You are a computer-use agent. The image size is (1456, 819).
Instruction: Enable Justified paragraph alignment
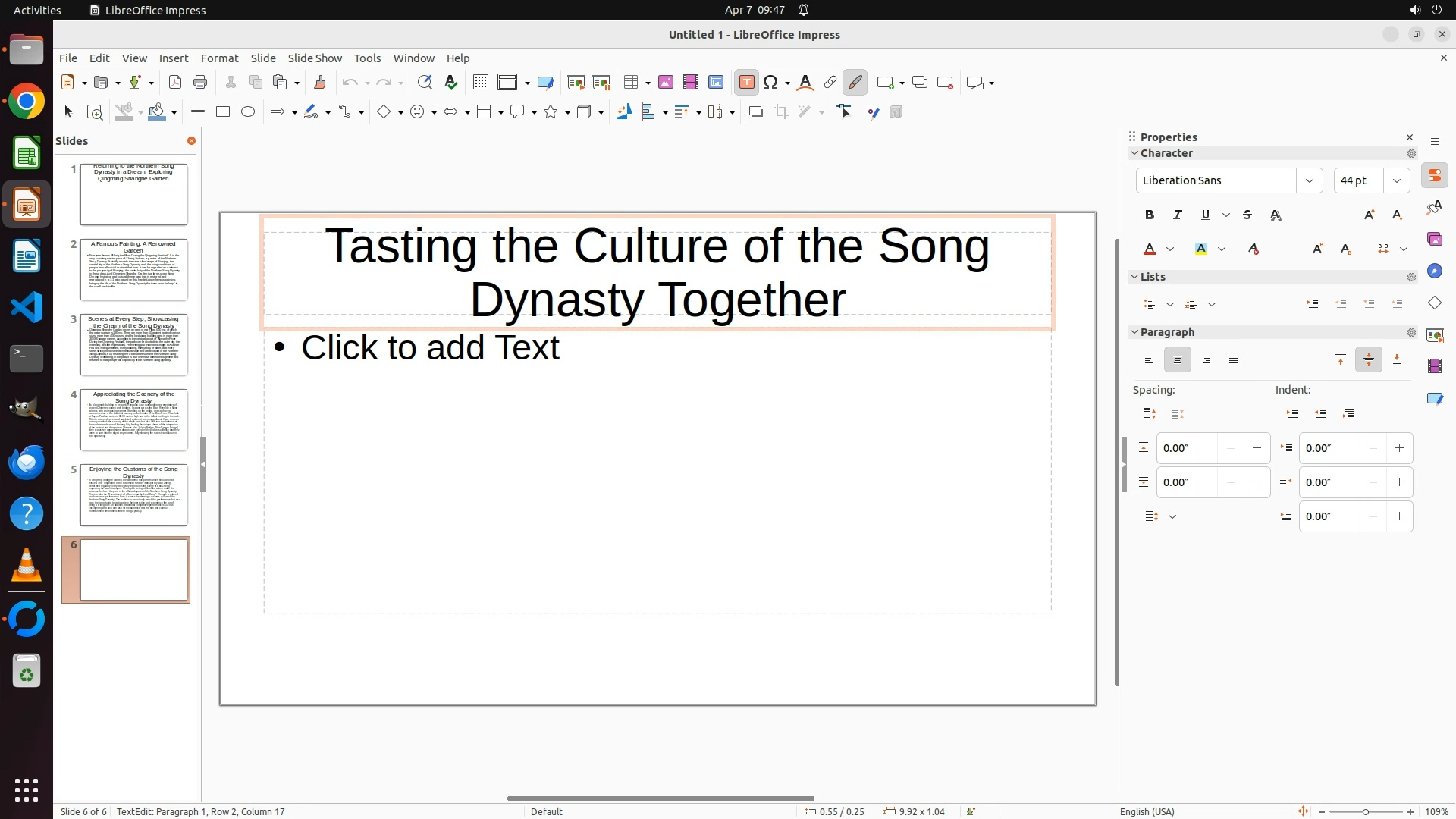(1234, 360)
